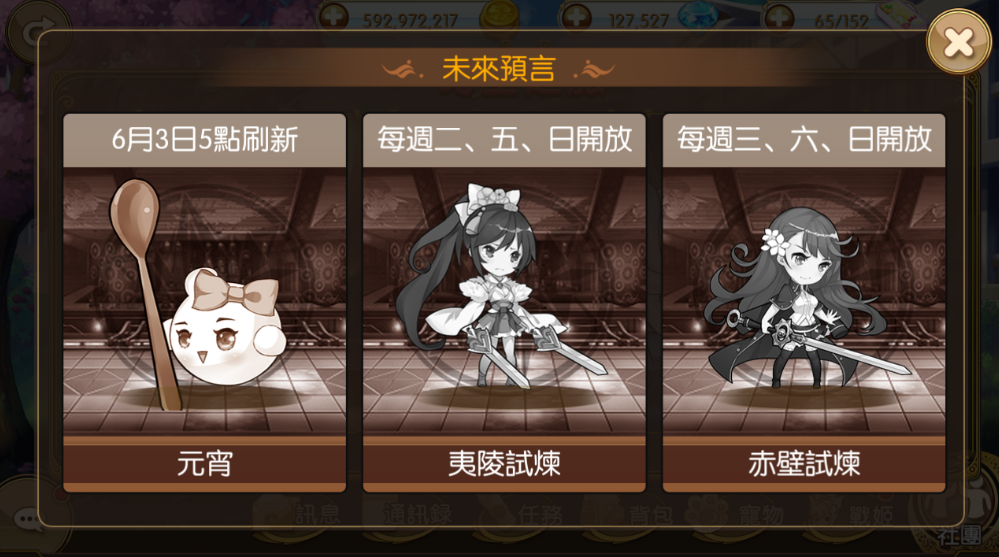Add diamonds with plus icon
The height and width of the screenshot is (557, 999).
(576, 16)
